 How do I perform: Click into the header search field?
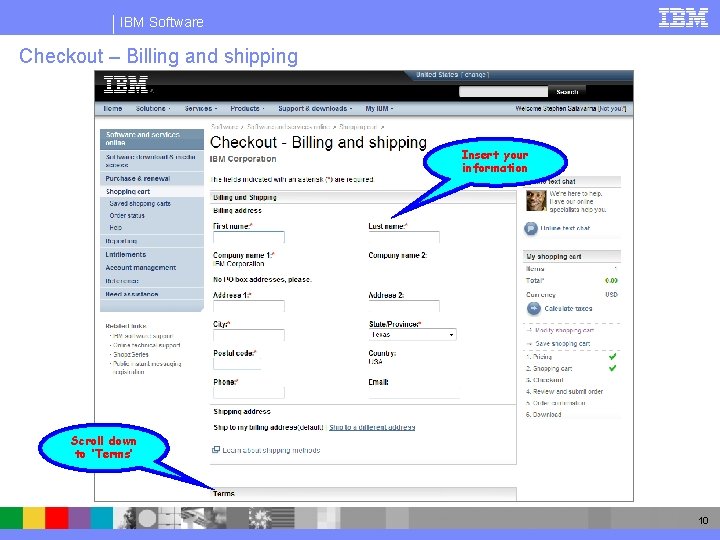pyautogui.click(x=503, y=92)
